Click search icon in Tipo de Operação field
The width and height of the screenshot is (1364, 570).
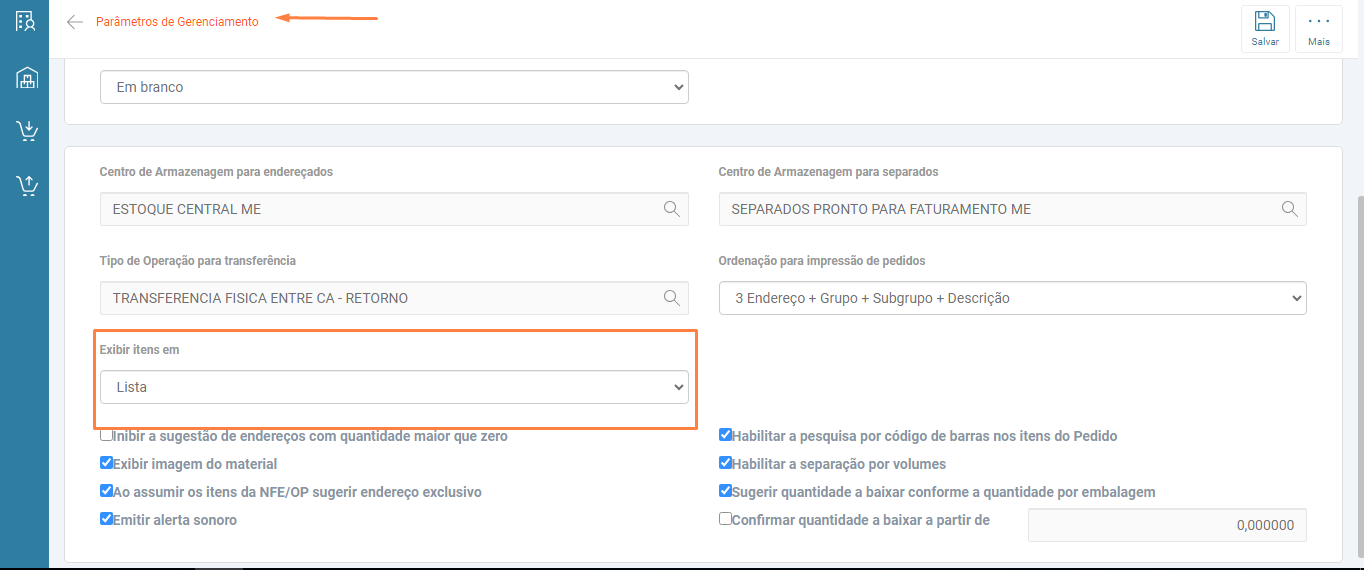coord(671,298)
